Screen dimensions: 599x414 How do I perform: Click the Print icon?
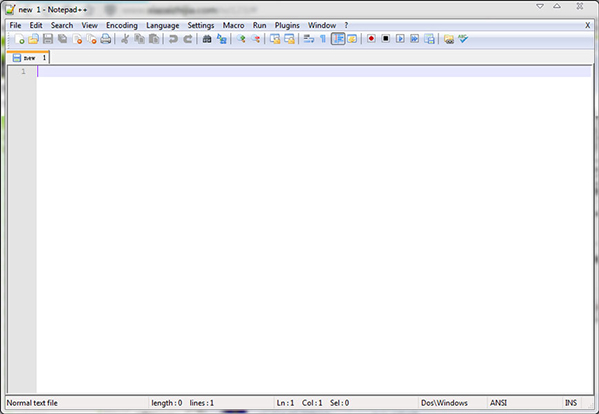106,39
